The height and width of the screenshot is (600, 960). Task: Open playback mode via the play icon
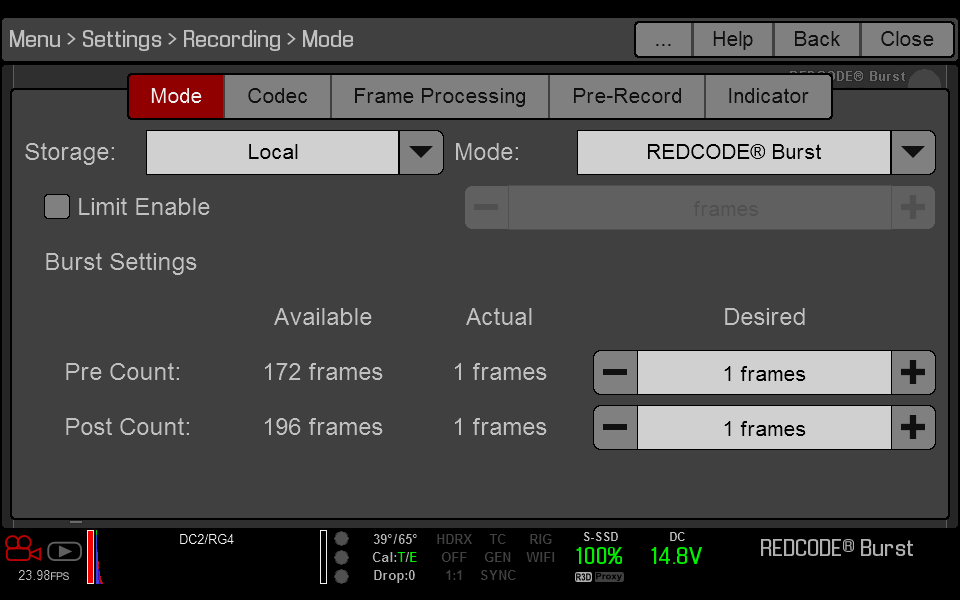63,550
